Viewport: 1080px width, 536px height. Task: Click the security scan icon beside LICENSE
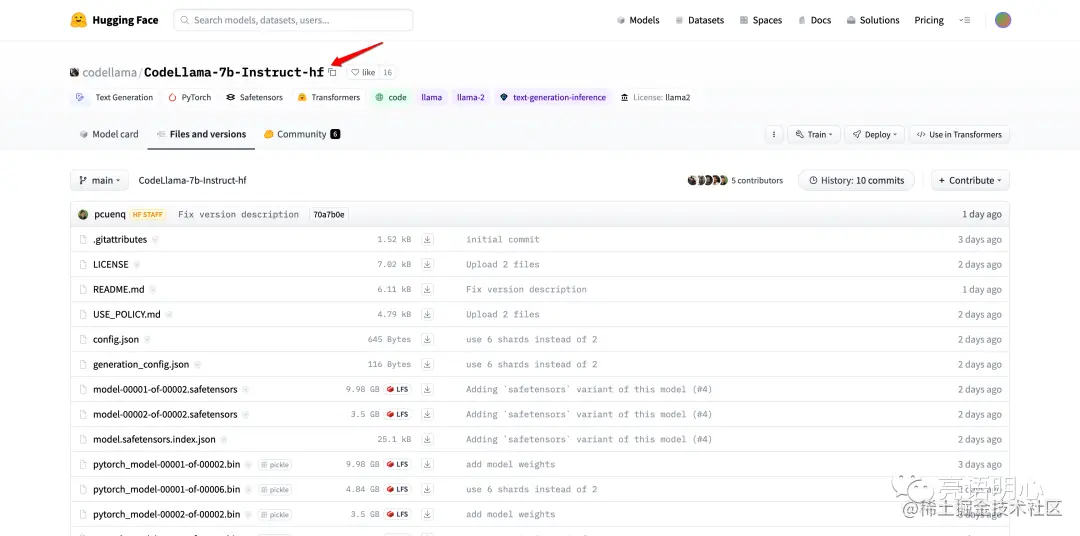pos(136,265)
